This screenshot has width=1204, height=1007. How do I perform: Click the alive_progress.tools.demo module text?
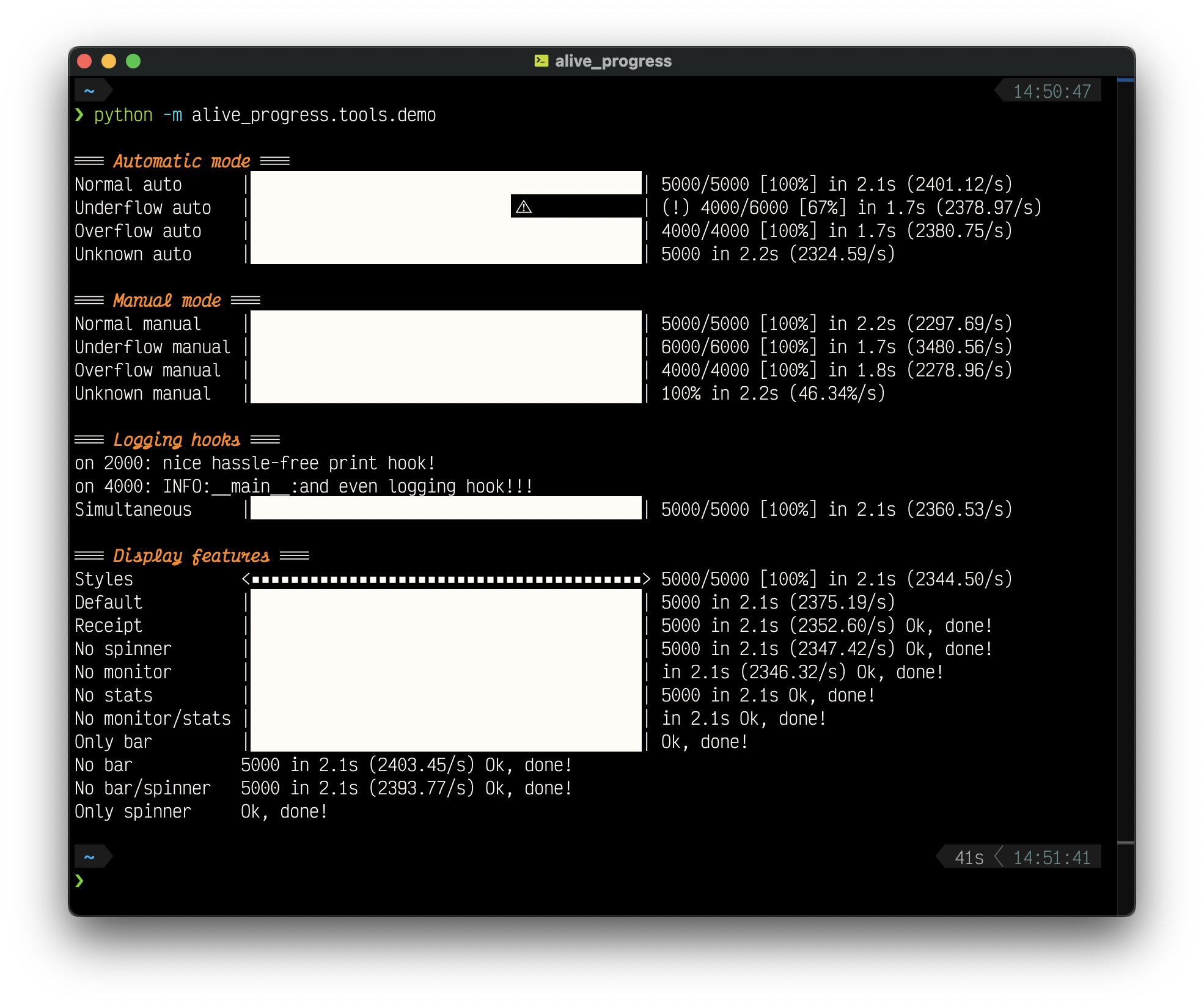point(314,115)
